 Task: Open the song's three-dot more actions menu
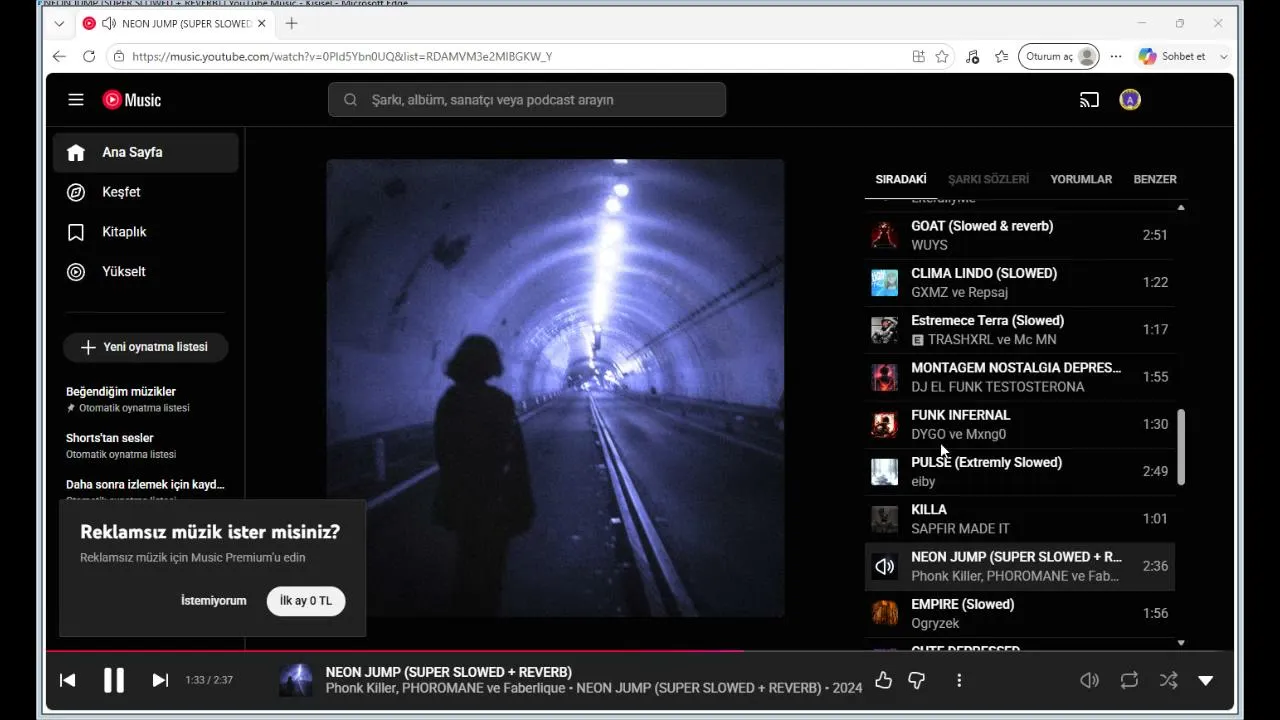959,680
